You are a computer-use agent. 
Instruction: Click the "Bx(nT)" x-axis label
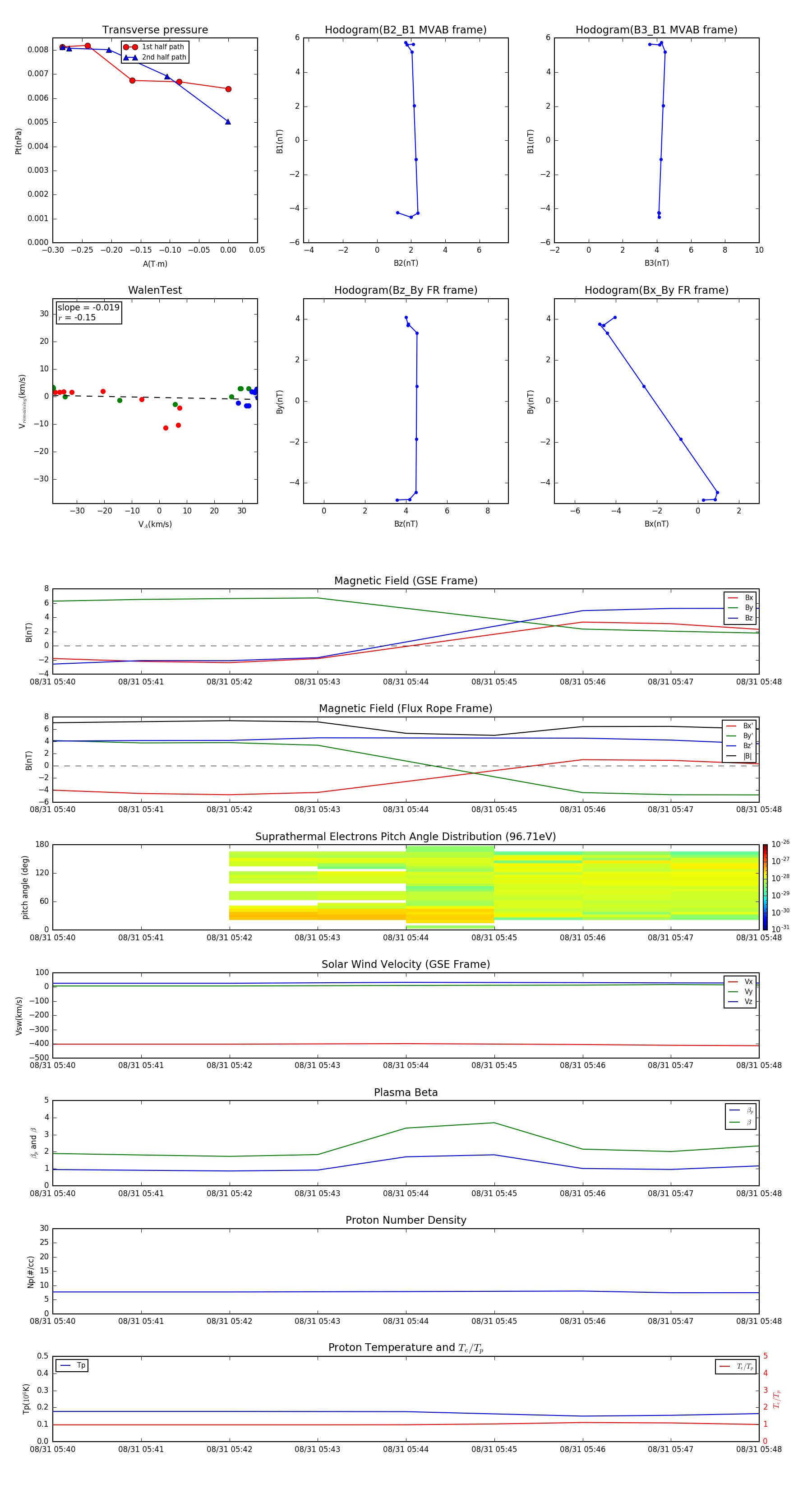pyautogui.click(x=656, y=524)
